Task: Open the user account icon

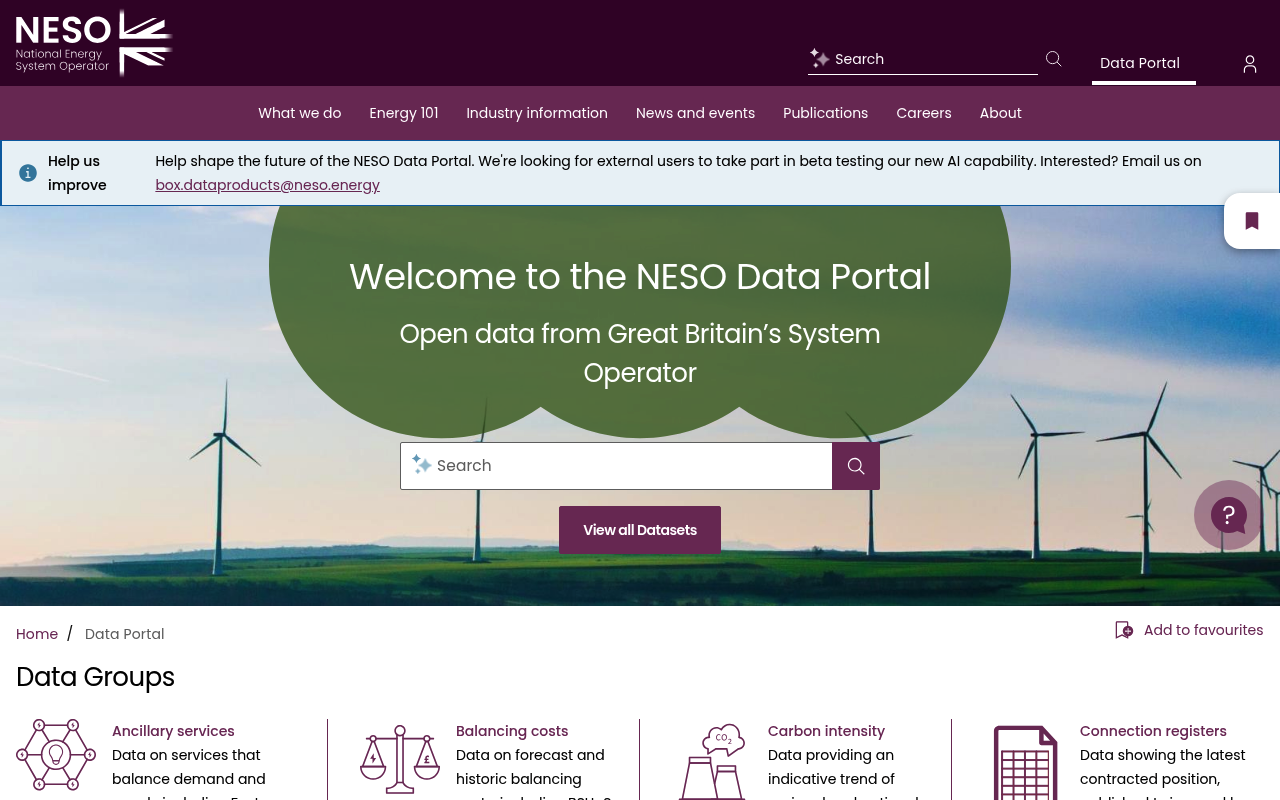Action: tap(1250, 64)
